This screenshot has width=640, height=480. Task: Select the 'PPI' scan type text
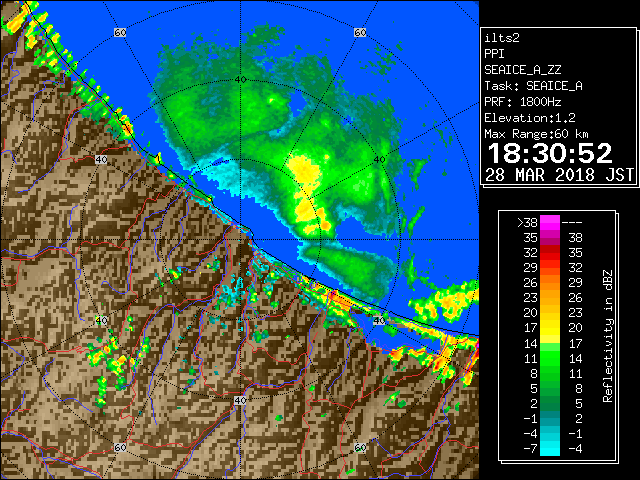pyautogui.click(x=494, y=54)
